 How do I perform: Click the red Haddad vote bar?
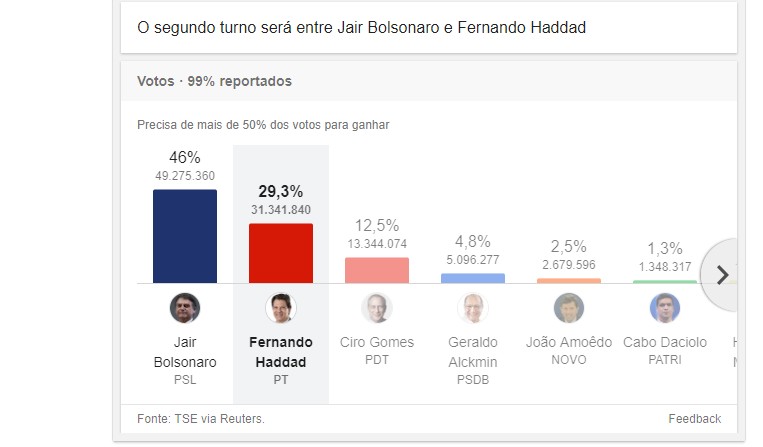pyautogui.click(x=281, y=253)
